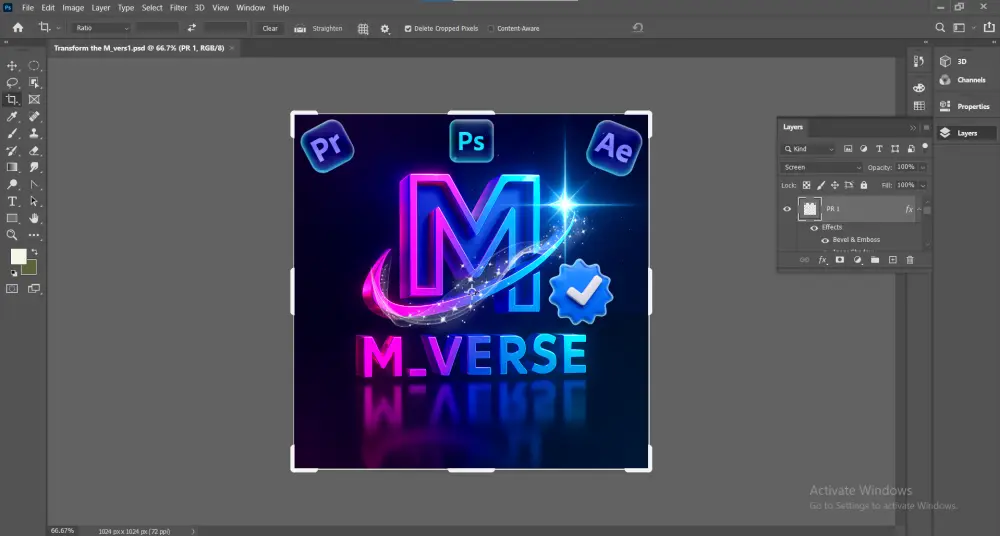Click the lock all padlock icon
Screen dimensions: 1000x536
[863, 185]
